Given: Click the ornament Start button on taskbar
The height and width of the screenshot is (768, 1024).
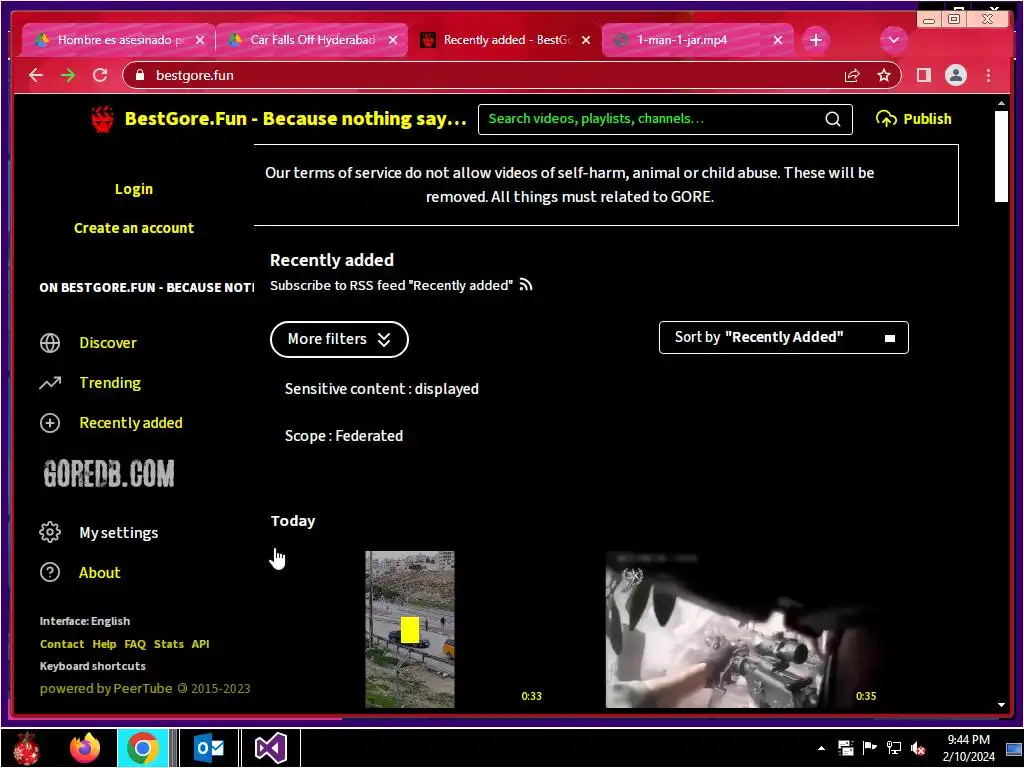Looking at the screenshot, I should coord(26,748).
